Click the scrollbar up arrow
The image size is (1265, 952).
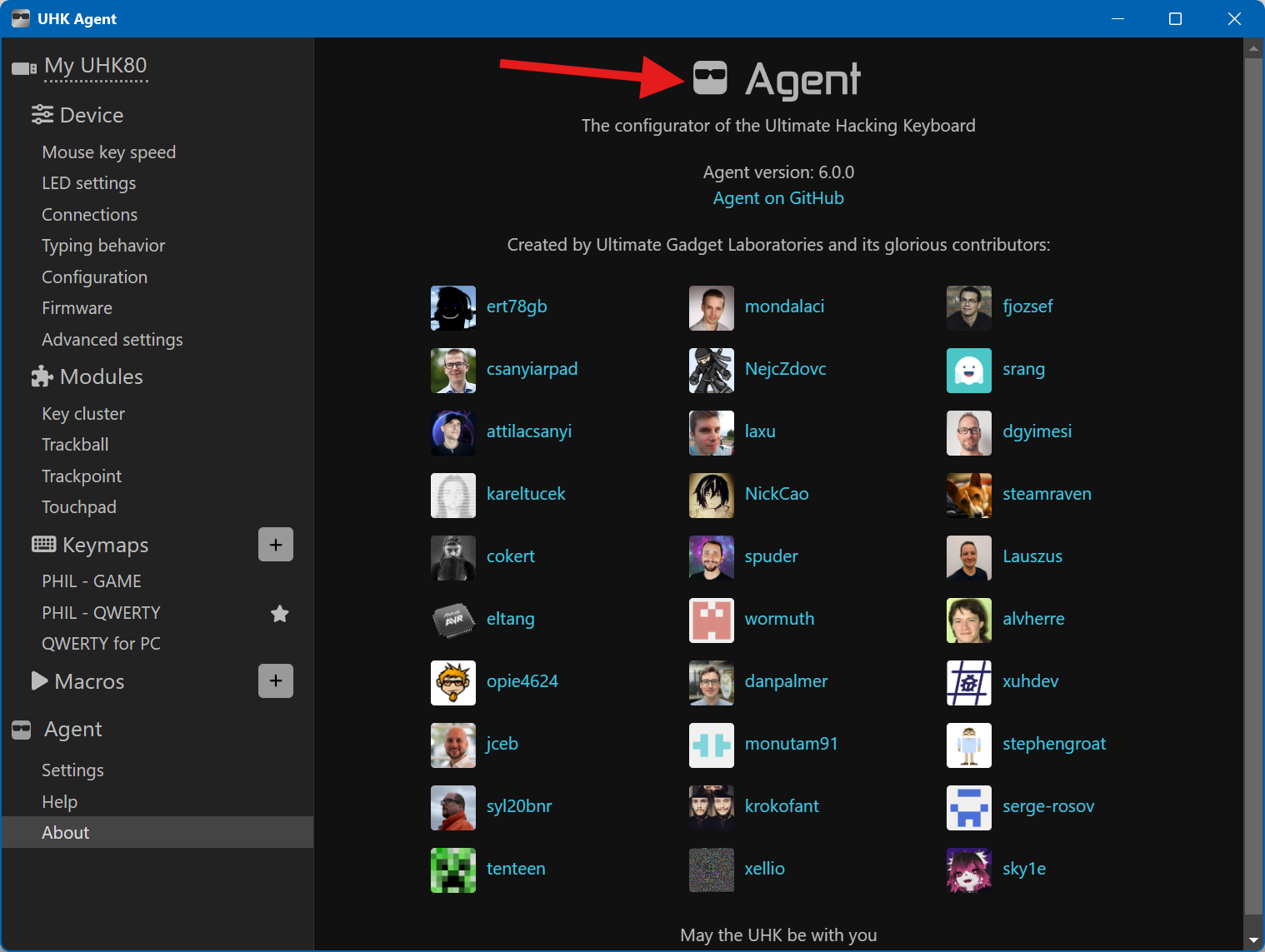(x=1253, y=48)
